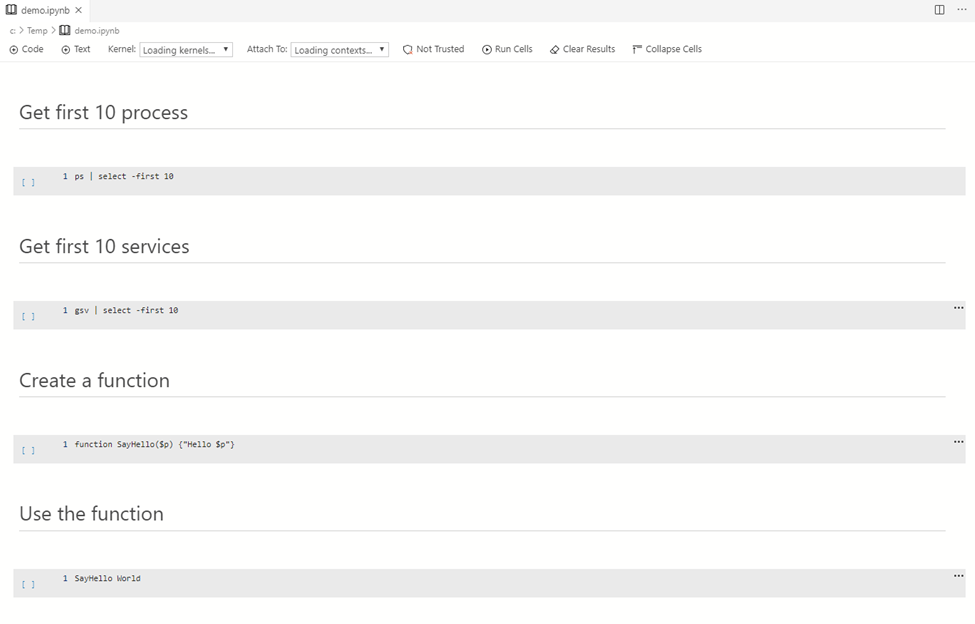Screen dimensions: 975x624
Task: Open the Attach To contexts dropdown
Action: coord(340,50)
